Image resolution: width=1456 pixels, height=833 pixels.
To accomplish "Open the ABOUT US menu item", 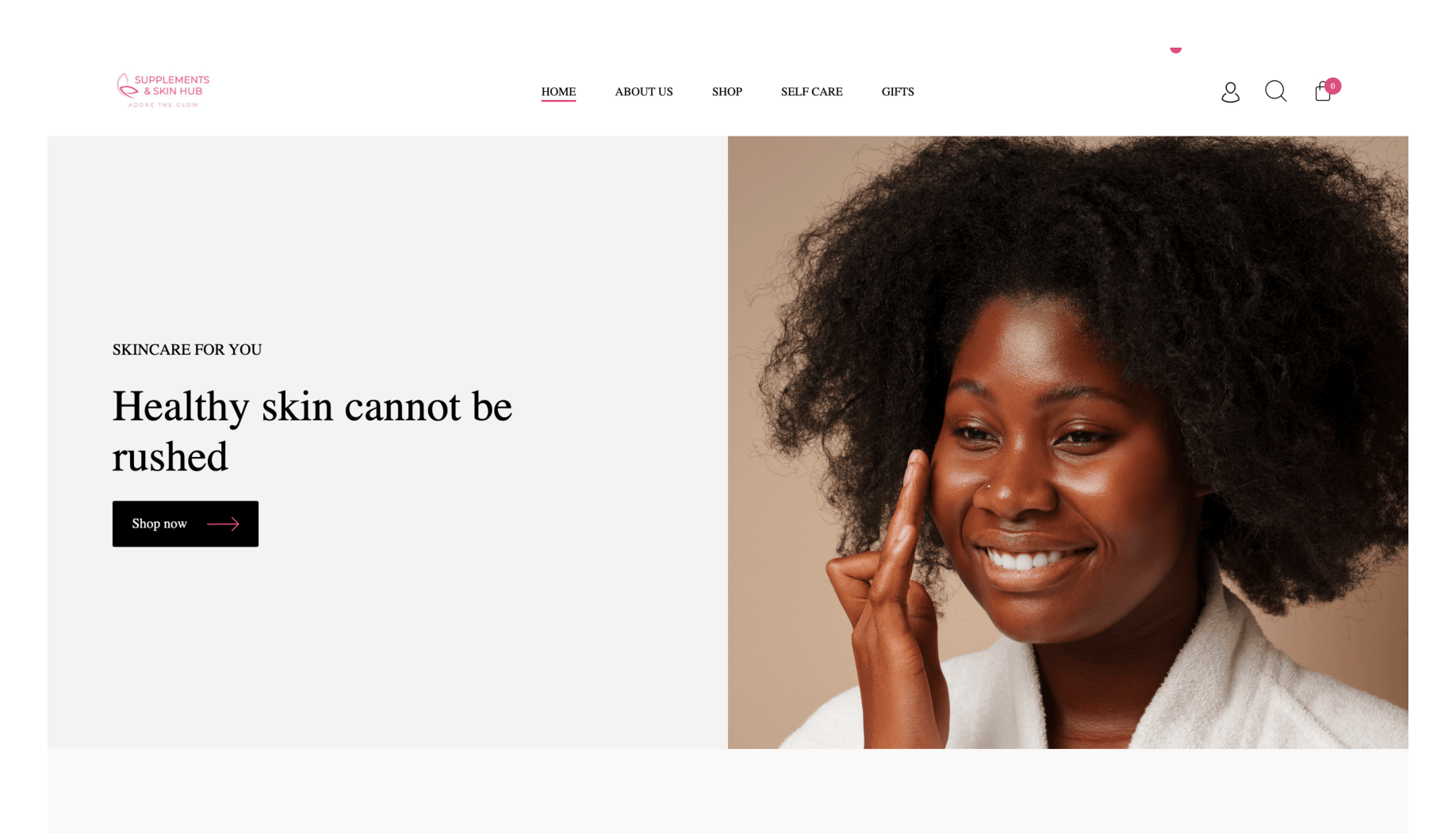I will [644, 91].
